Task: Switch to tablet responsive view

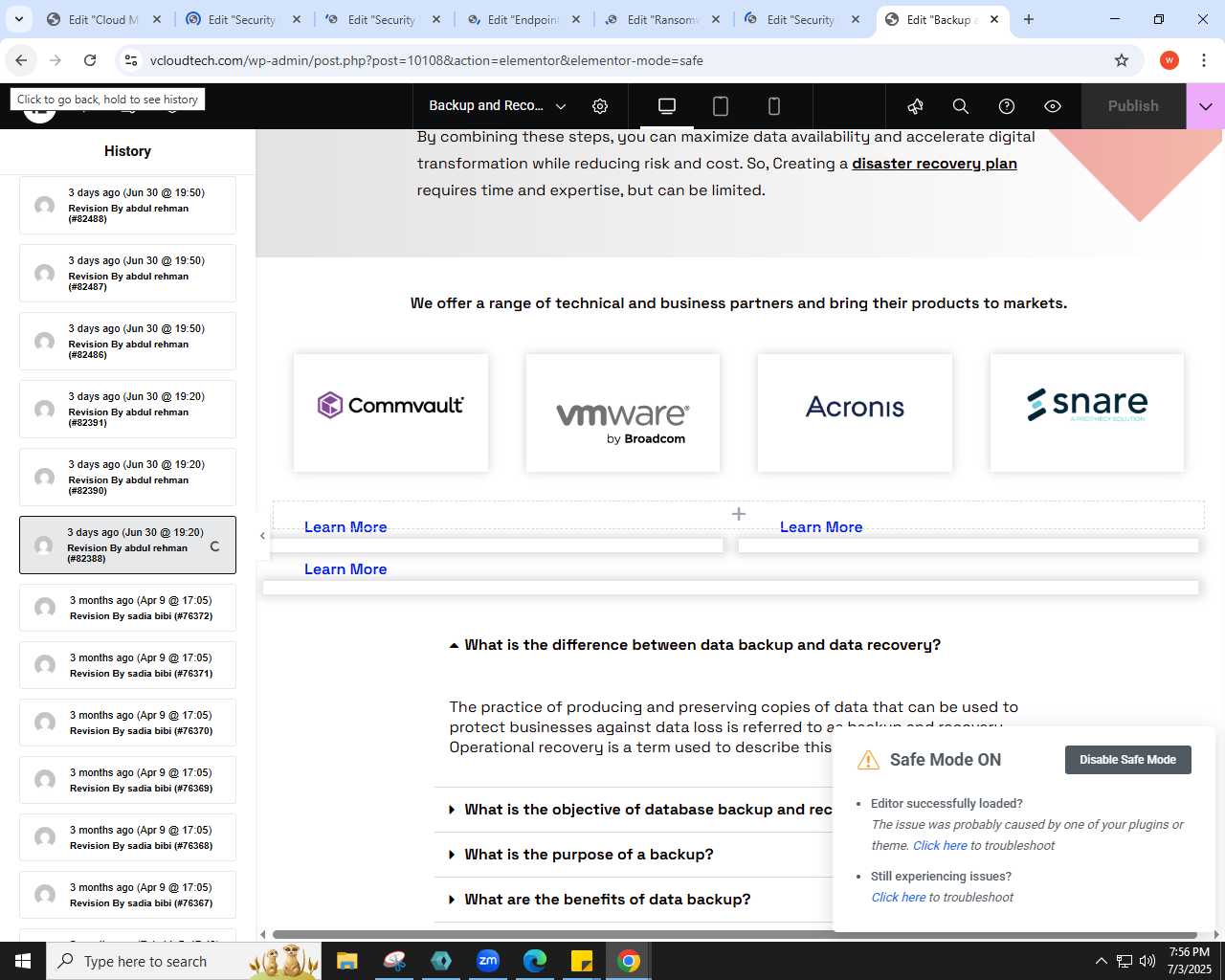Action: [x=721, y=106]
